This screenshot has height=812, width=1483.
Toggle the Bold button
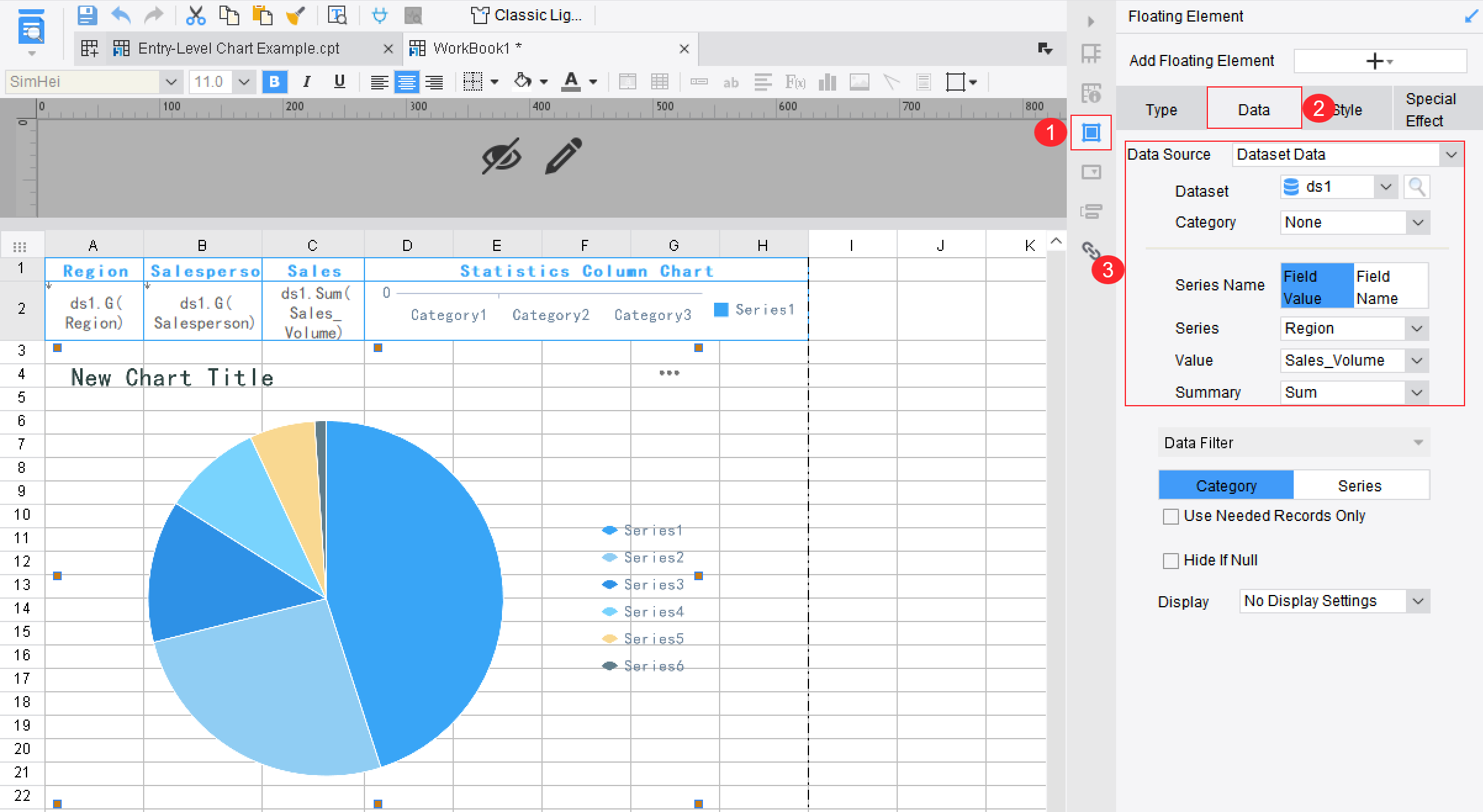(274, 81)
